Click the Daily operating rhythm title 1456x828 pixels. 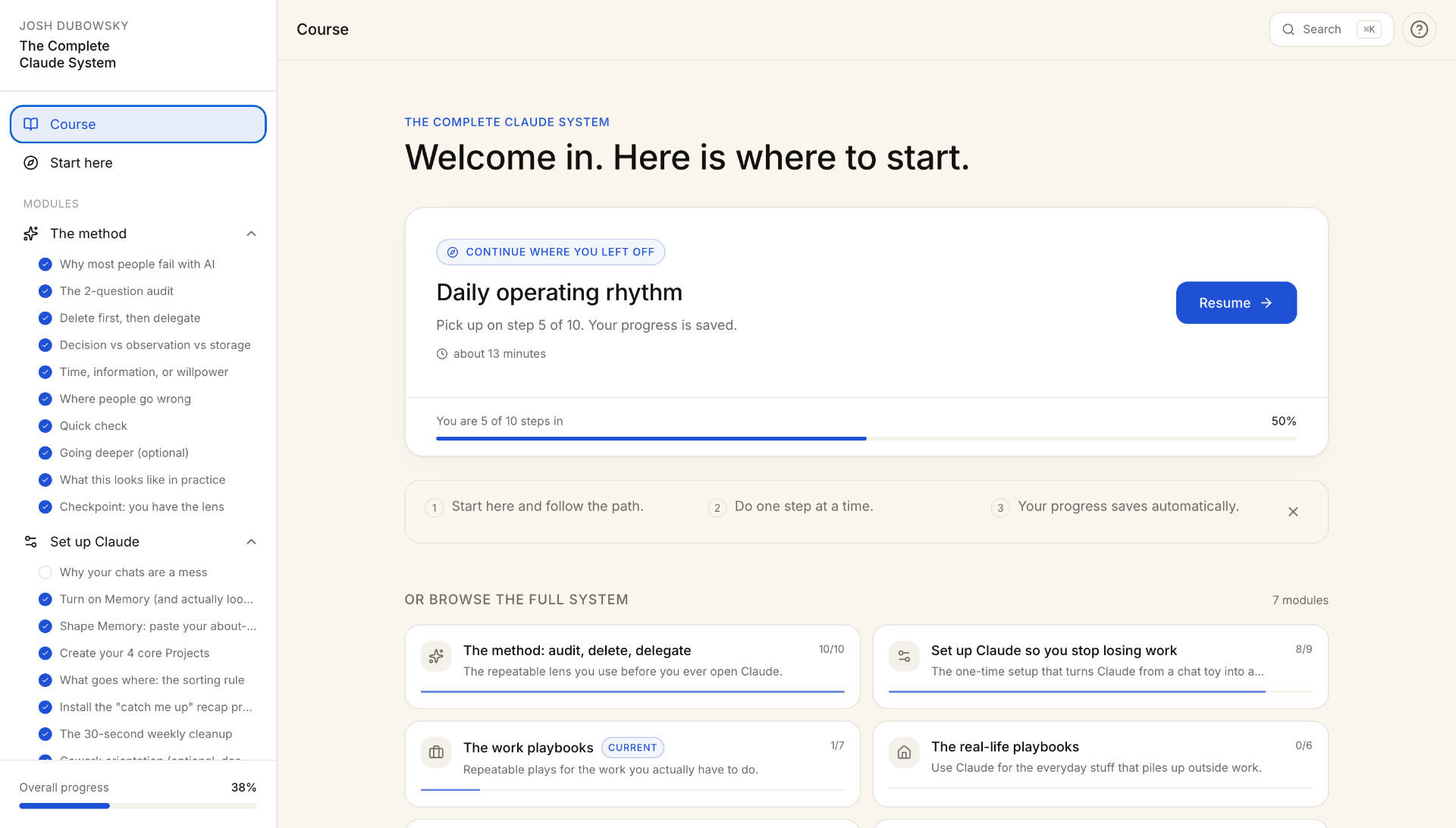(x=559, y=293)
